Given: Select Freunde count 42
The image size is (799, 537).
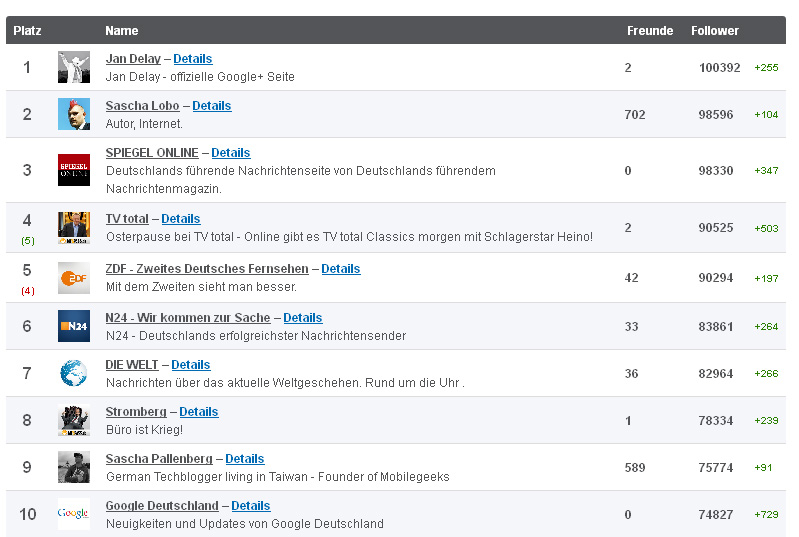Looking at the screenshot, I should pos(631,278).
